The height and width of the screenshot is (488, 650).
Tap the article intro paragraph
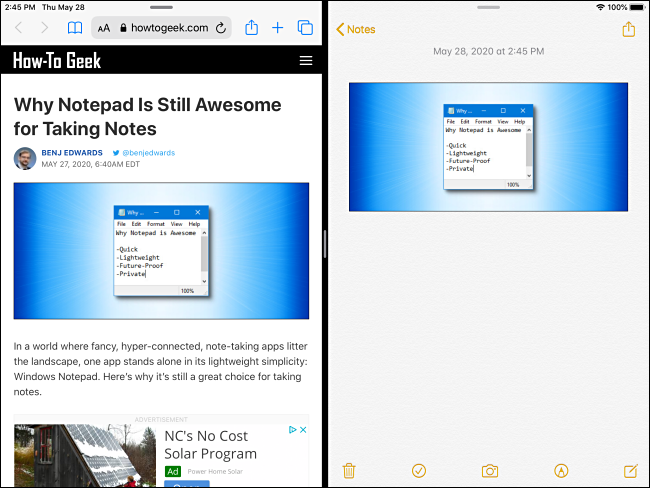[161, 369]
